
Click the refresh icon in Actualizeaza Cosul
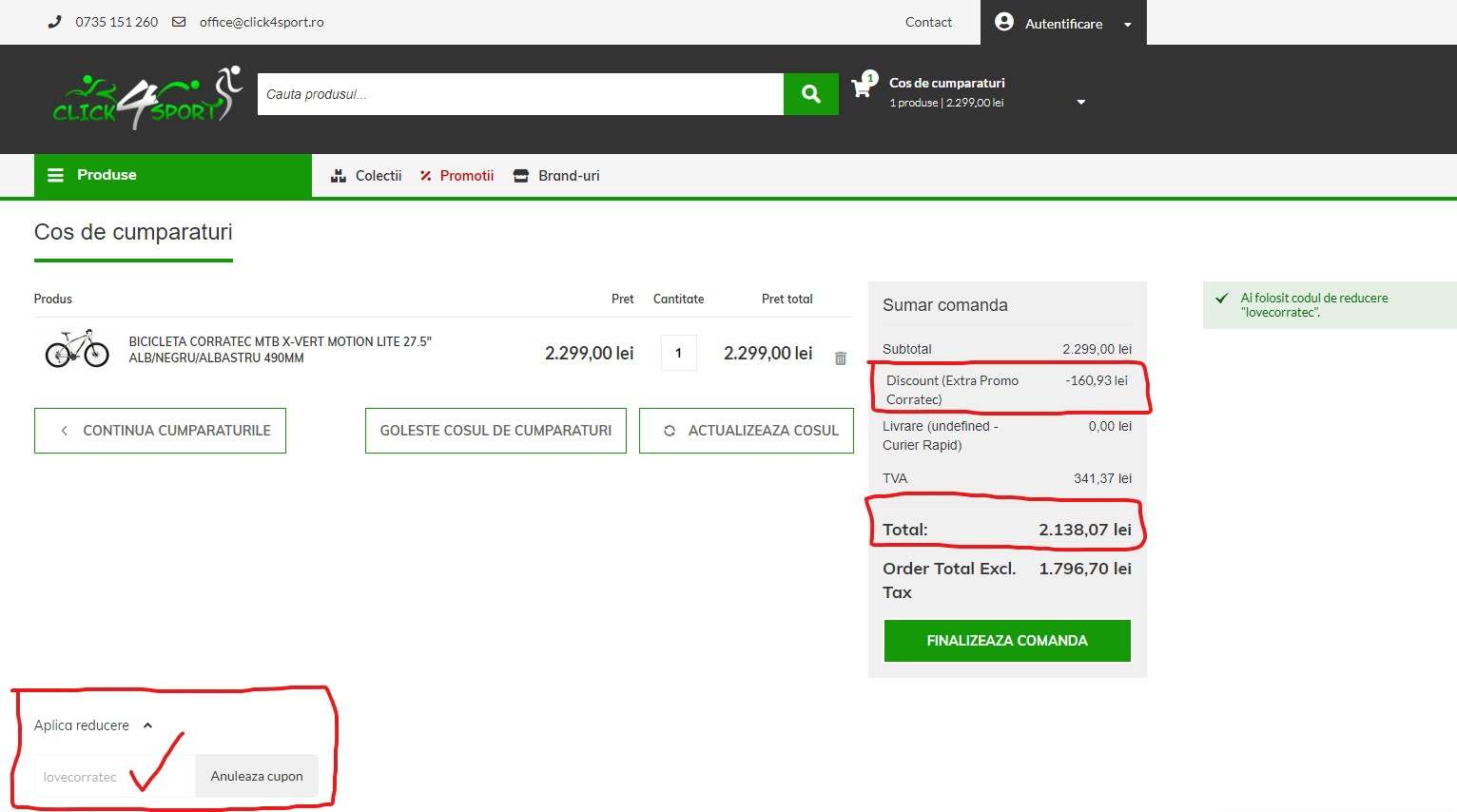pos(670,431)
